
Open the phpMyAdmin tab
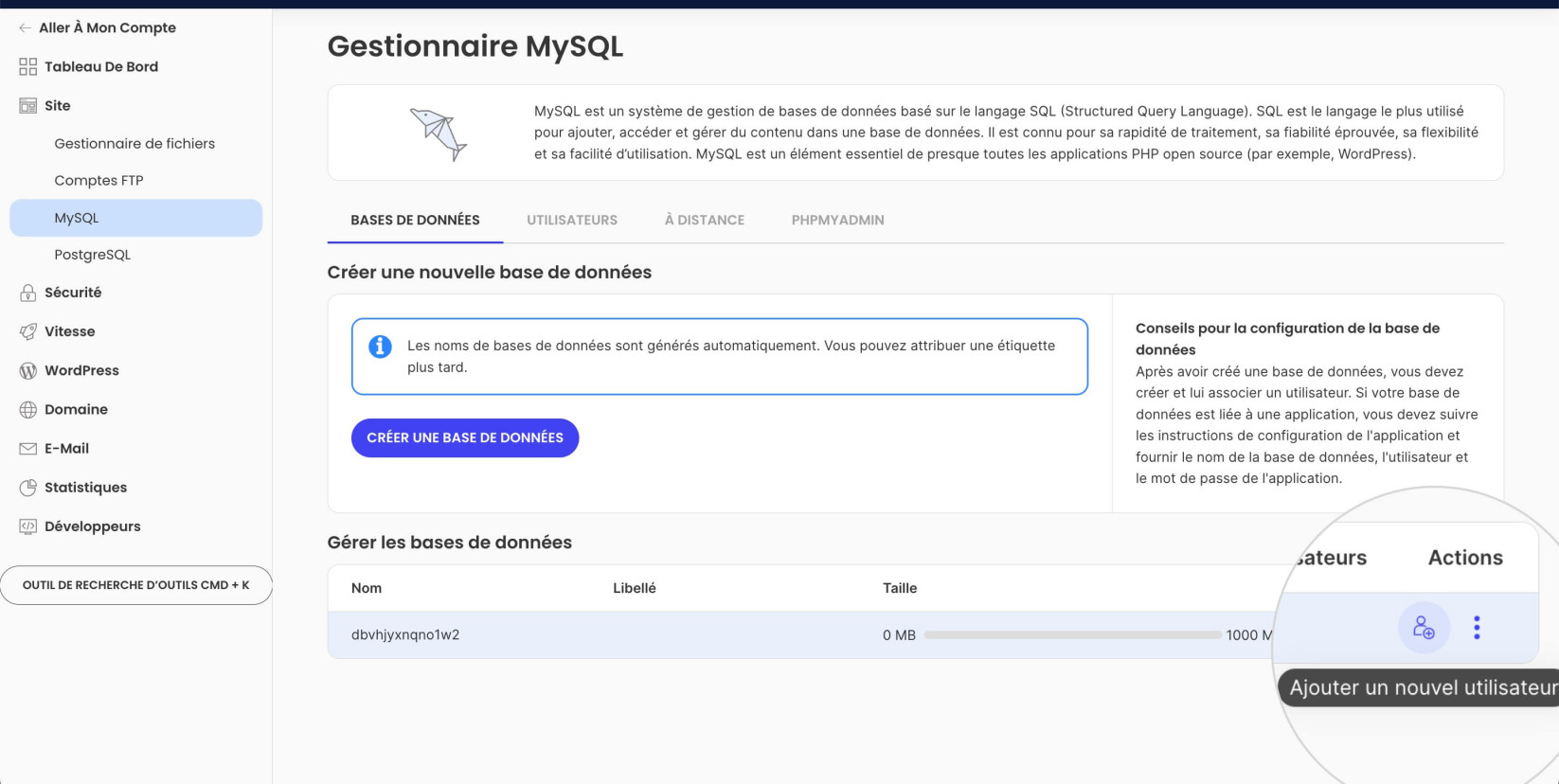click(838, 220)
